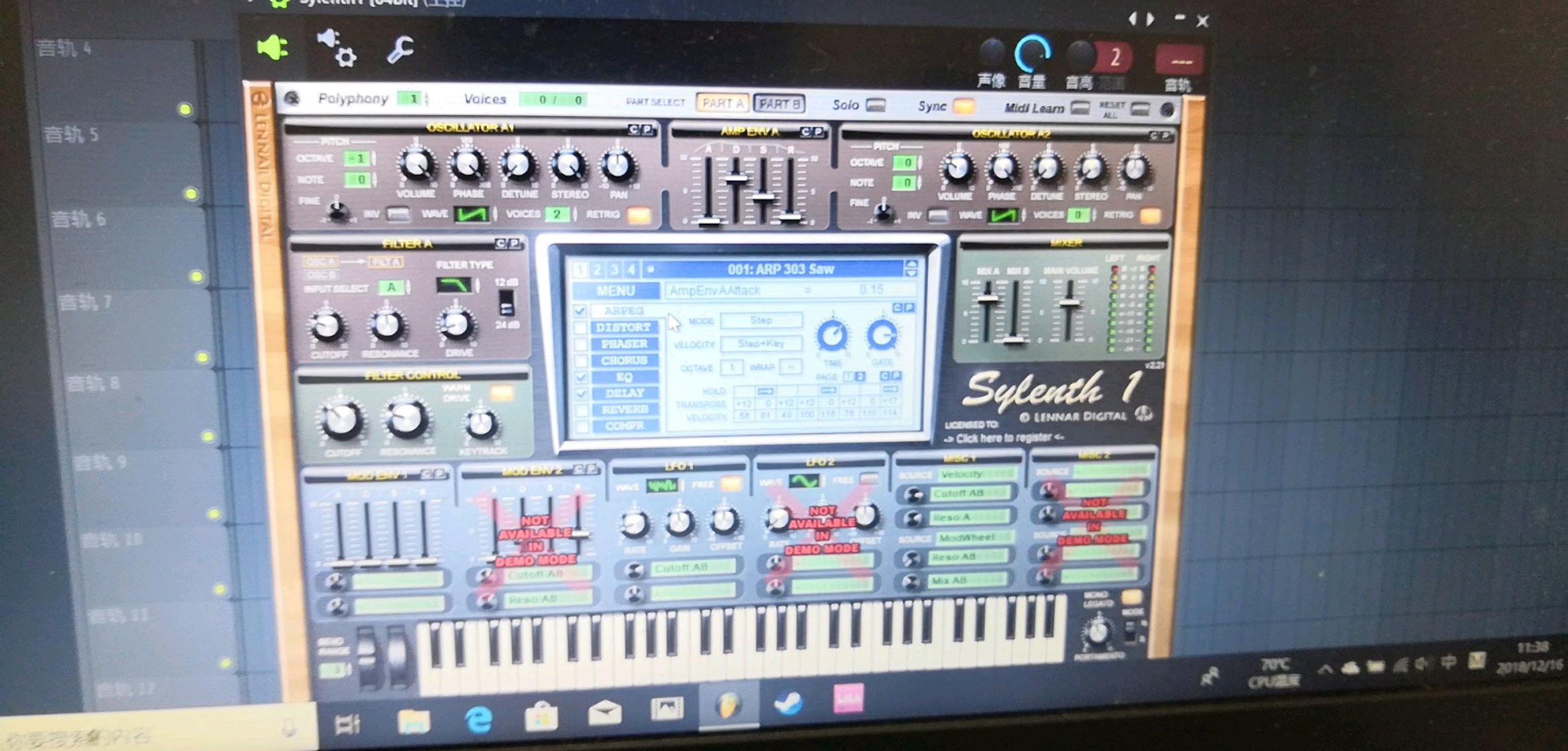Open the plugin speaker-gear settings icon
Image resolution: width=1568 pixels, height=751 pixels.
[x=336, y=47]
